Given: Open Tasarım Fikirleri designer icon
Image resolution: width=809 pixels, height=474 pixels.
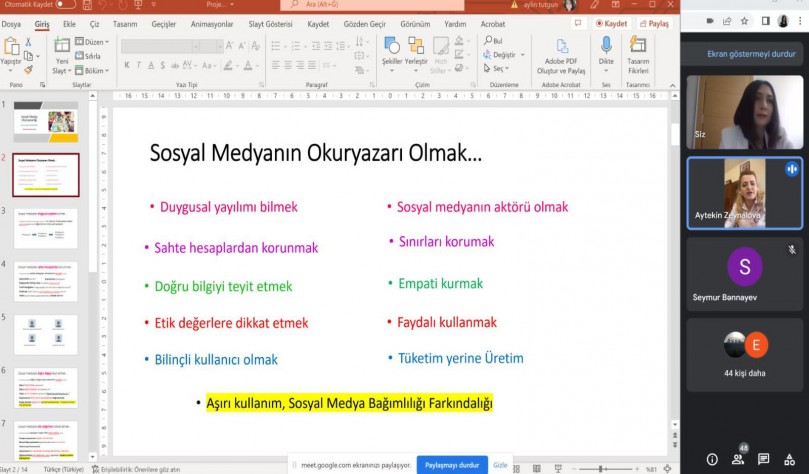Looking at the screenshot, I should click(638, 45).
